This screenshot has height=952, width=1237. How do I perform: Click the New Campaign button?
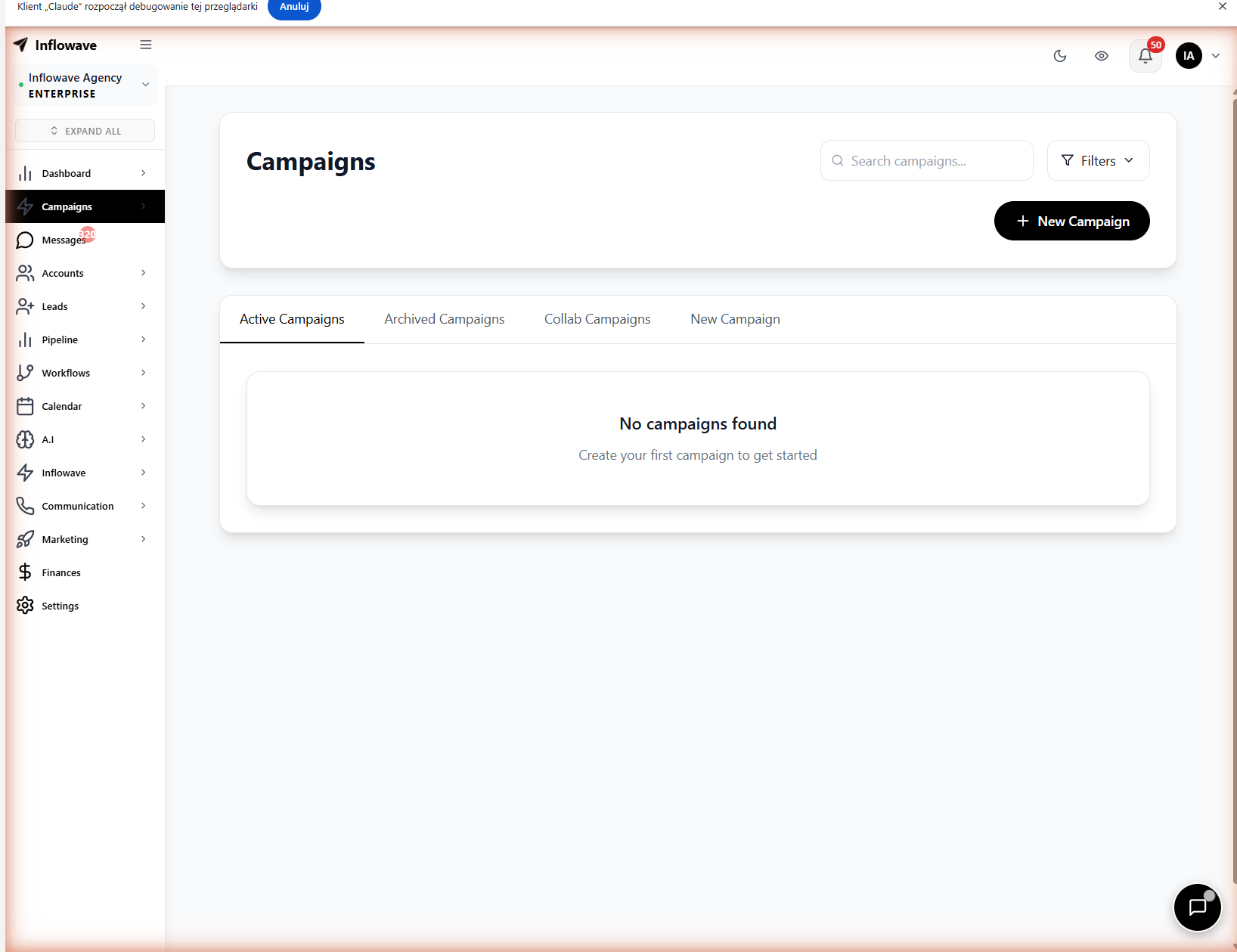1071,221
